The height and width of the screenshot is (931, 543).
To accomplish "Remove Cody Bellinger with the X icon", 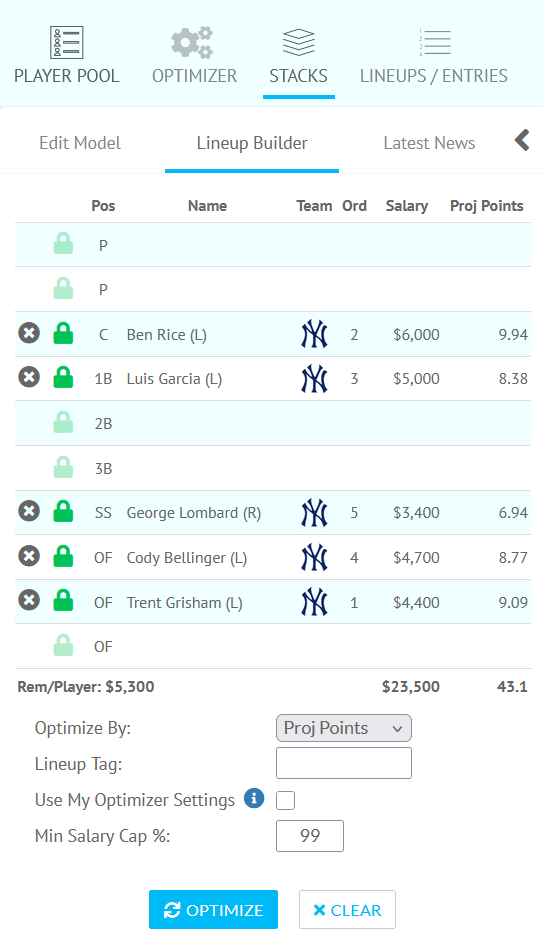I will click(x=29, y=556).
